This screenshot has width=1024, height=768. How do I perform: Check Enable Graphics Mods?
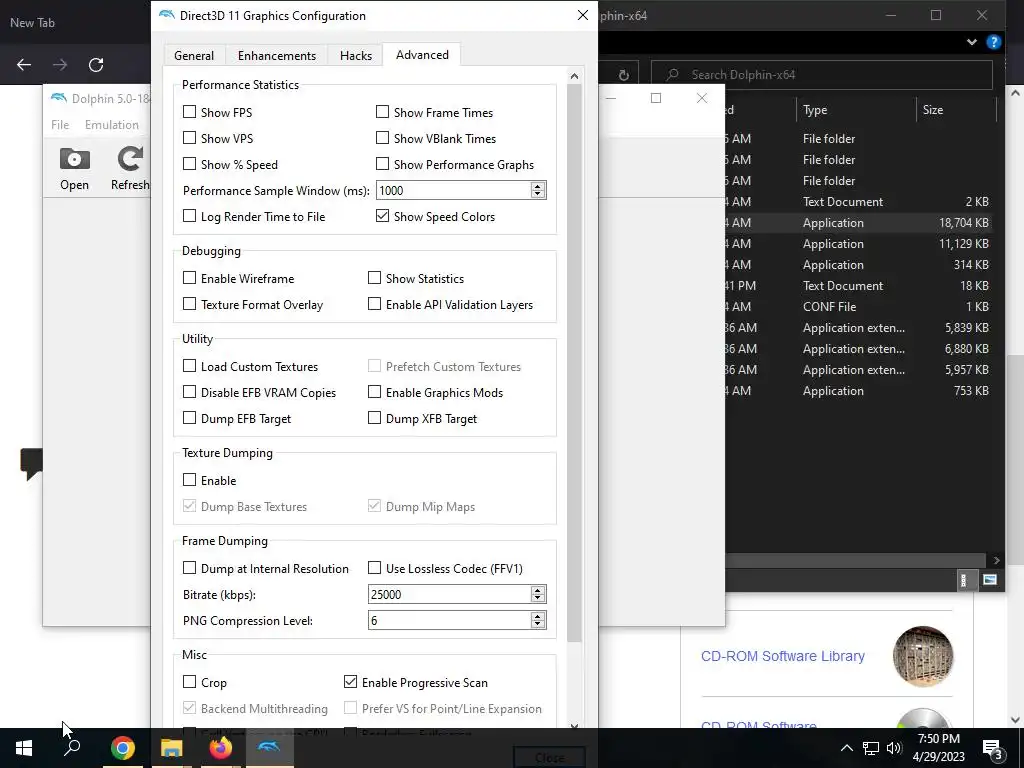(374, 392)
